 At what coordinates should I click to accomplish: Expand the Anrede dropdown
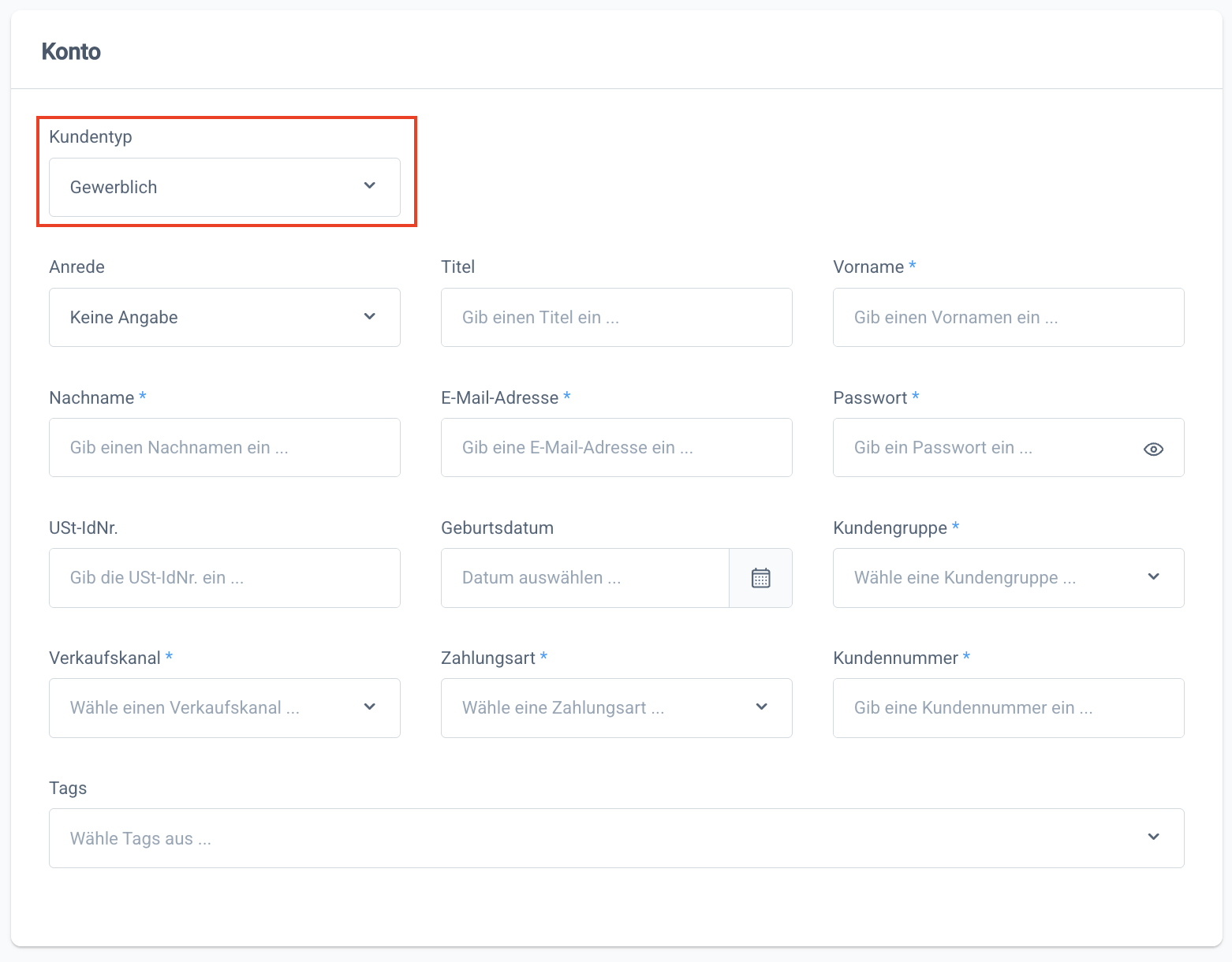[224, 317]
